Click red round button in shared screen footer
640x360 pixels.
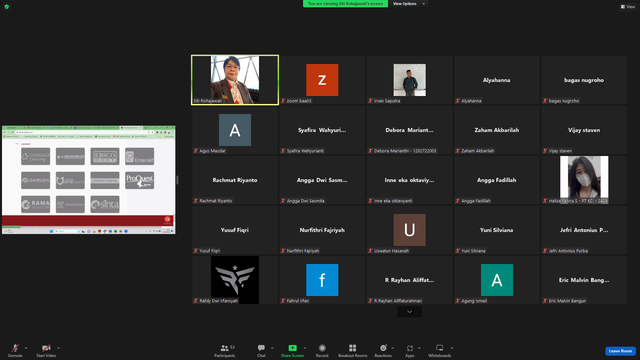(x=167, y=220)
